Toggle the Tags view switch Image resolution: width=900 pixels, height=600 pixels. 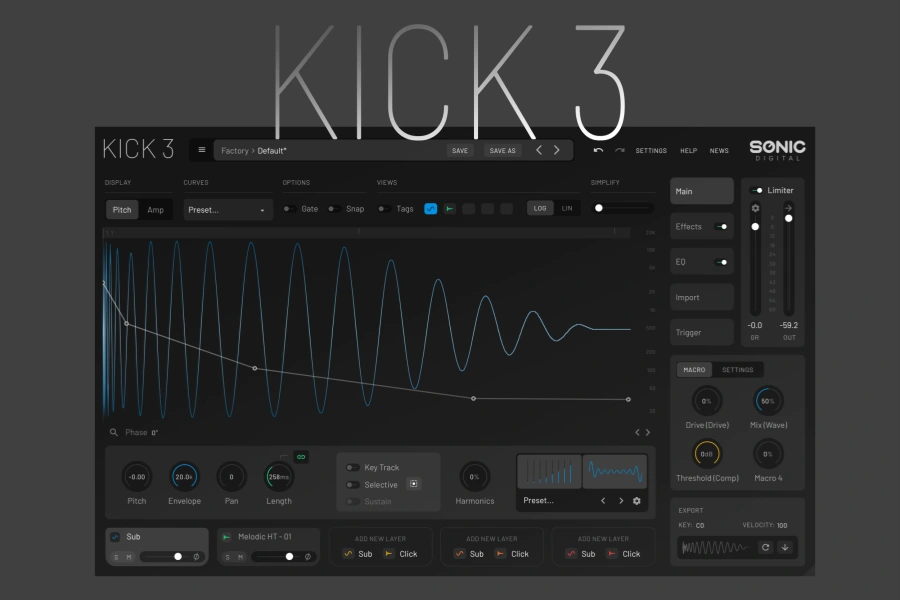(384, 209)
